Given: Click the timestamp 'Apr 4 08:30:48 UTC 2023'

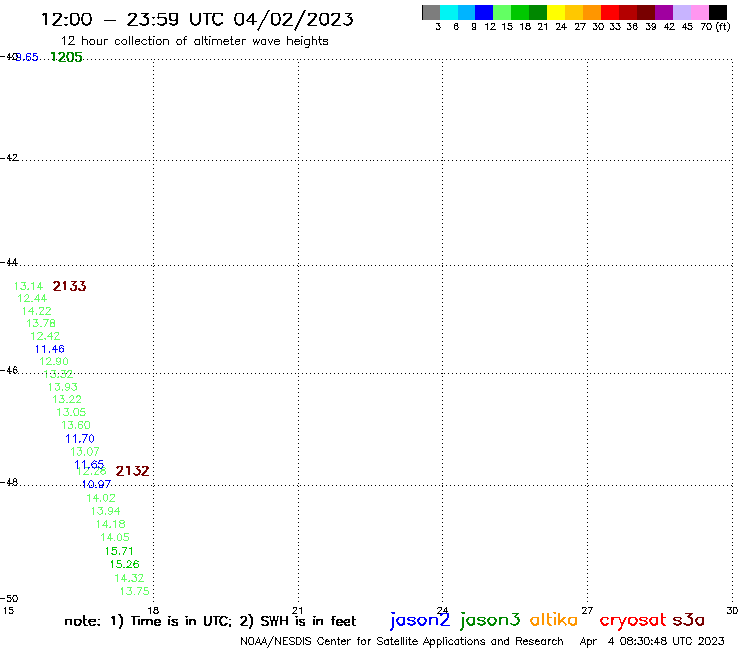Looking at the screenshot, I should (652, 642).
